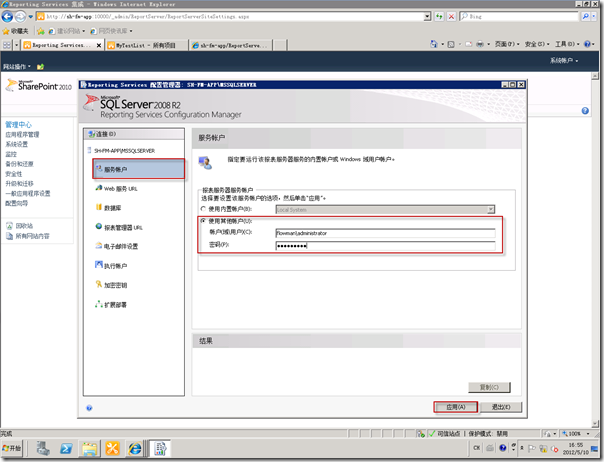Click the SharePoint help icon at page right

pyautogui.click(x=585, y=111)
